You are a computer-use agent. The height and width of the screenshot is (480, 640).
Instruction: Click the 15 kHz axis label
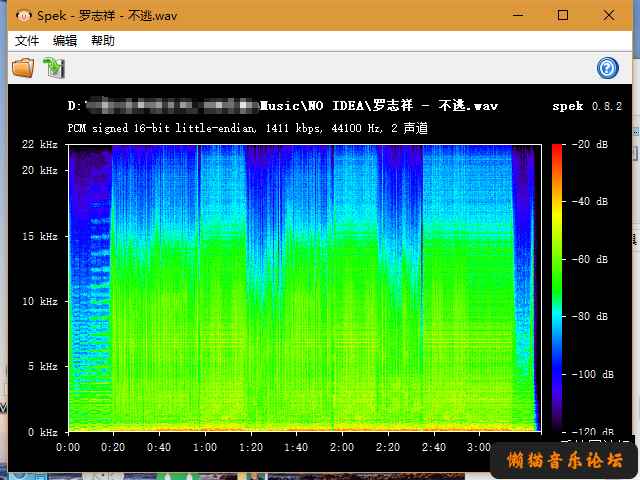coord(40,236)
